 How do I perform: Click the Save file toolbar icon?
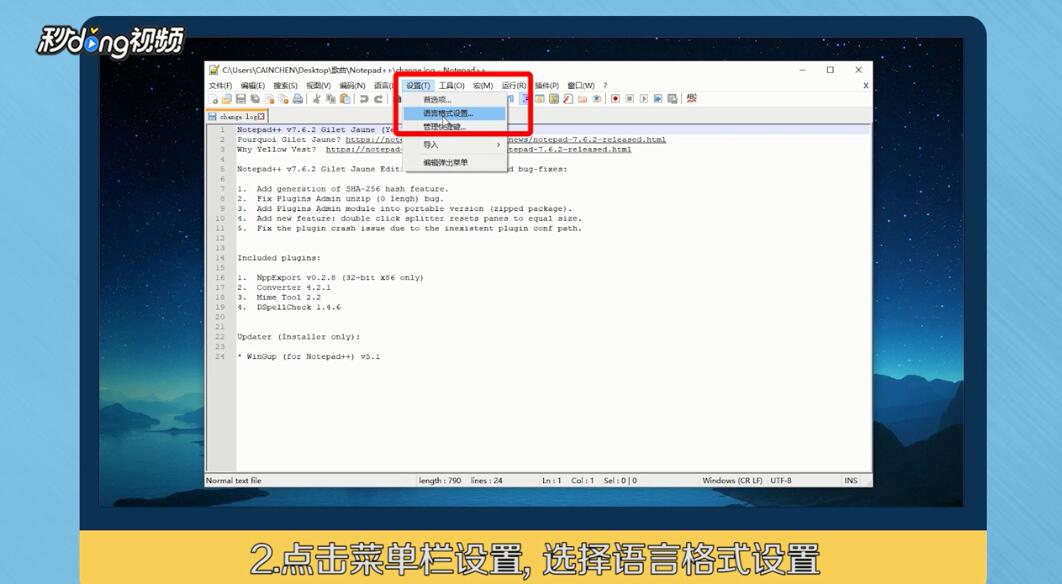point(241,99)
